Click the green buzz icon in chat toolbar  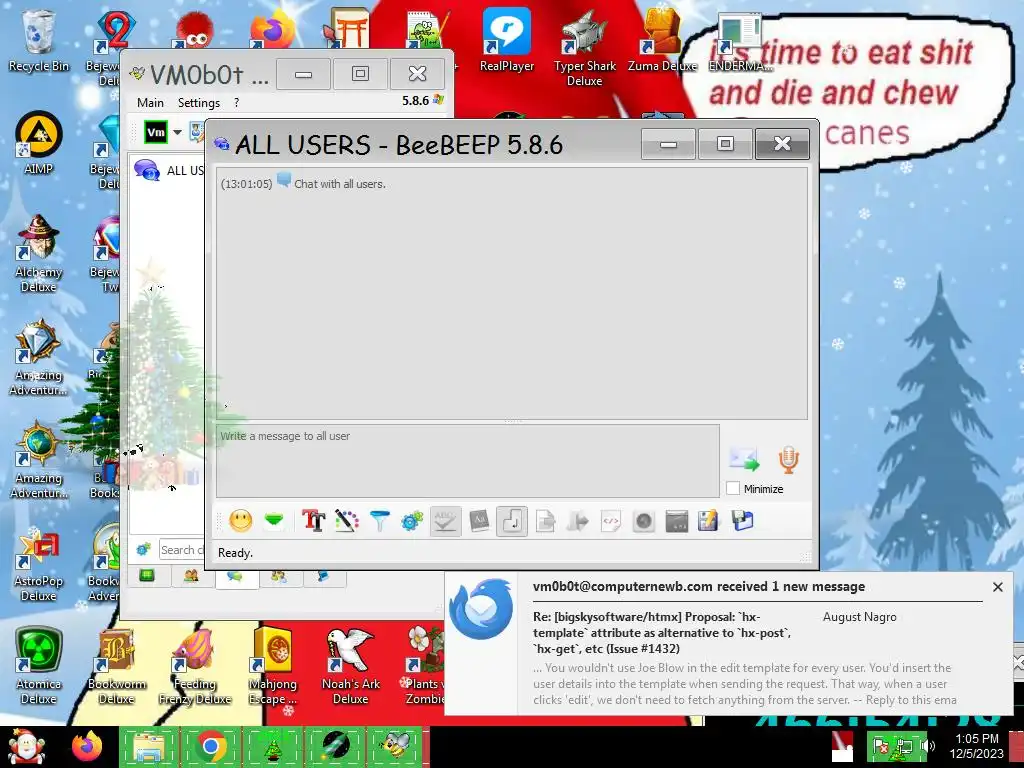click(x=274, y=520)
